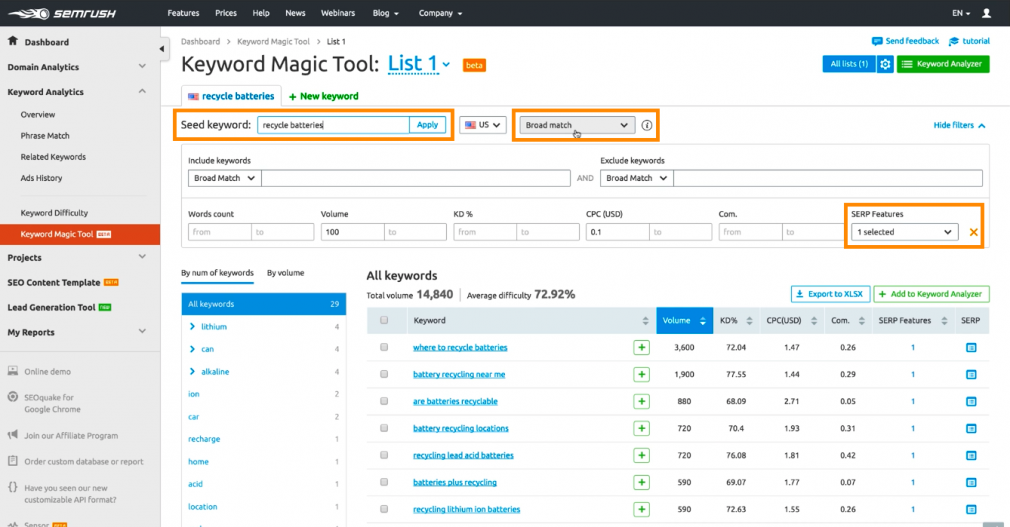Open Exclude keywords Broad Match dropdown

pos(636,178)
